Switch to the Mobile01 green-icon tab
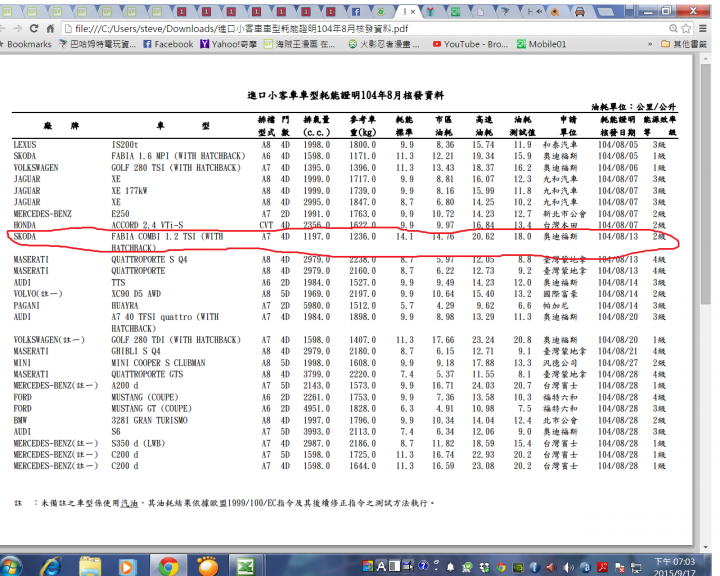This screenshot has width=720, height=576. [x=456, y=12]
